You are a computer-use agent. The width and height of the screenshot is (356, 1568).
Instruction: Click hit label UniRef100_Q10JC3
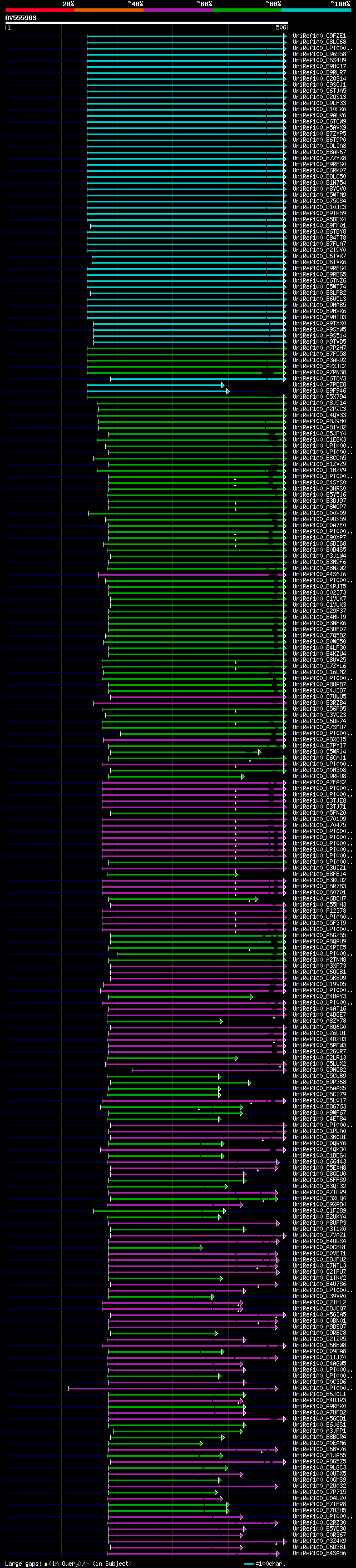coord(319,207)
